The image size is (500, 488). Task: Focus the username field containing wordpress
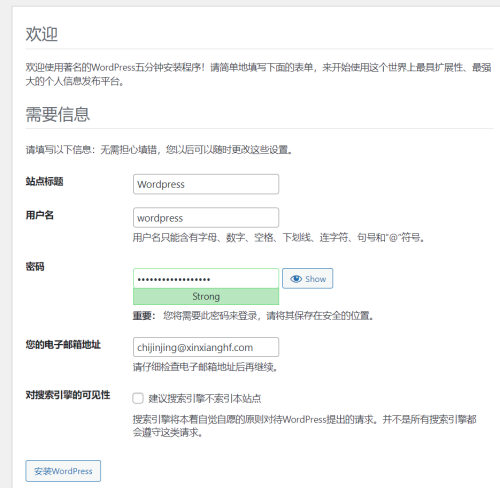[206, 218]
